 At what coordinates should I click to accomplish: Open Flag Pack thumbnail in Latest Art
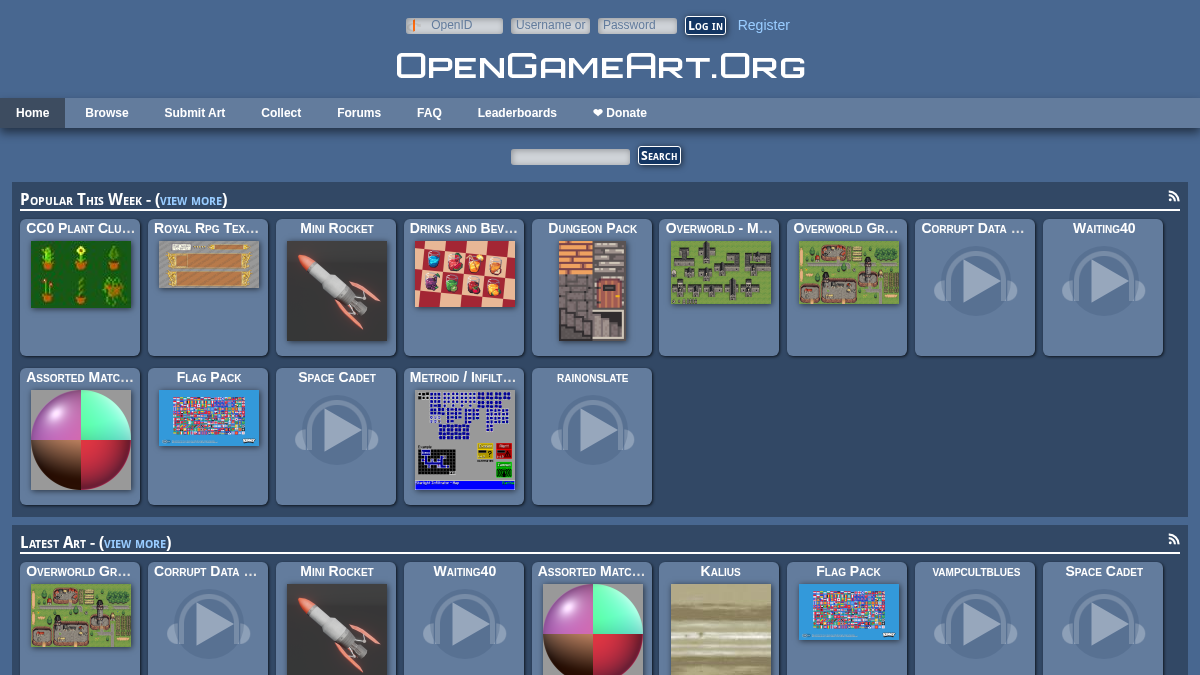pos(849,612)
